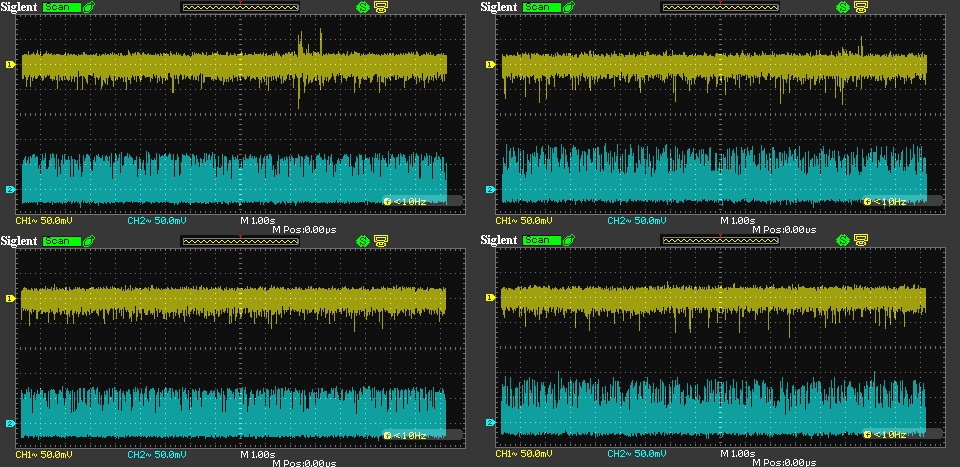Click the waveform memory bar in top-right capture
The image size is (960, 467).
pyautogui.click(x=720, y=7)
